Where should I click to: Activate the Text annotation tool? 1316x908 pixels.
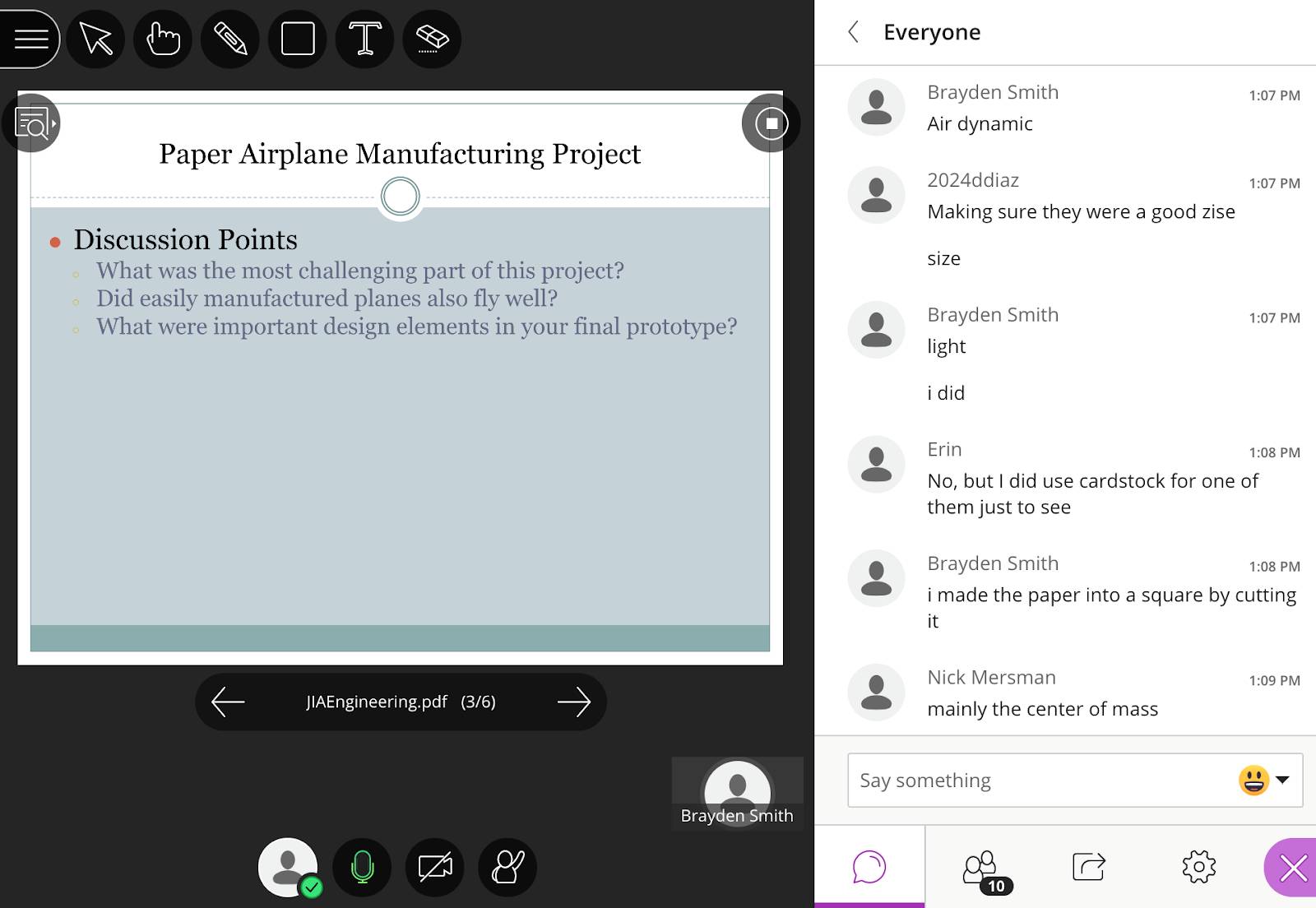point(365,39)
